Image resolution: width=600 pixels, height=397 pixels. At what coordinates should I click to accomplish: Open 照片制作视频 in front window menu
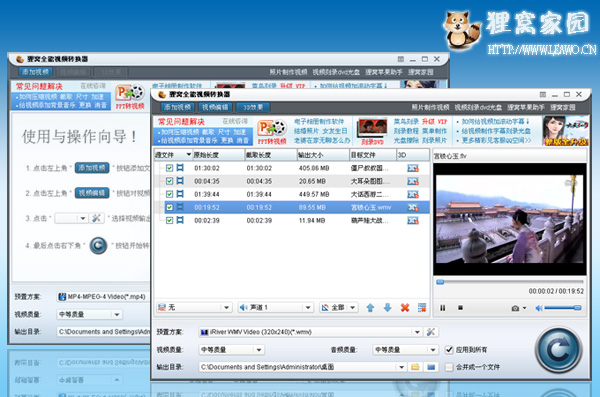click(430, 108)
